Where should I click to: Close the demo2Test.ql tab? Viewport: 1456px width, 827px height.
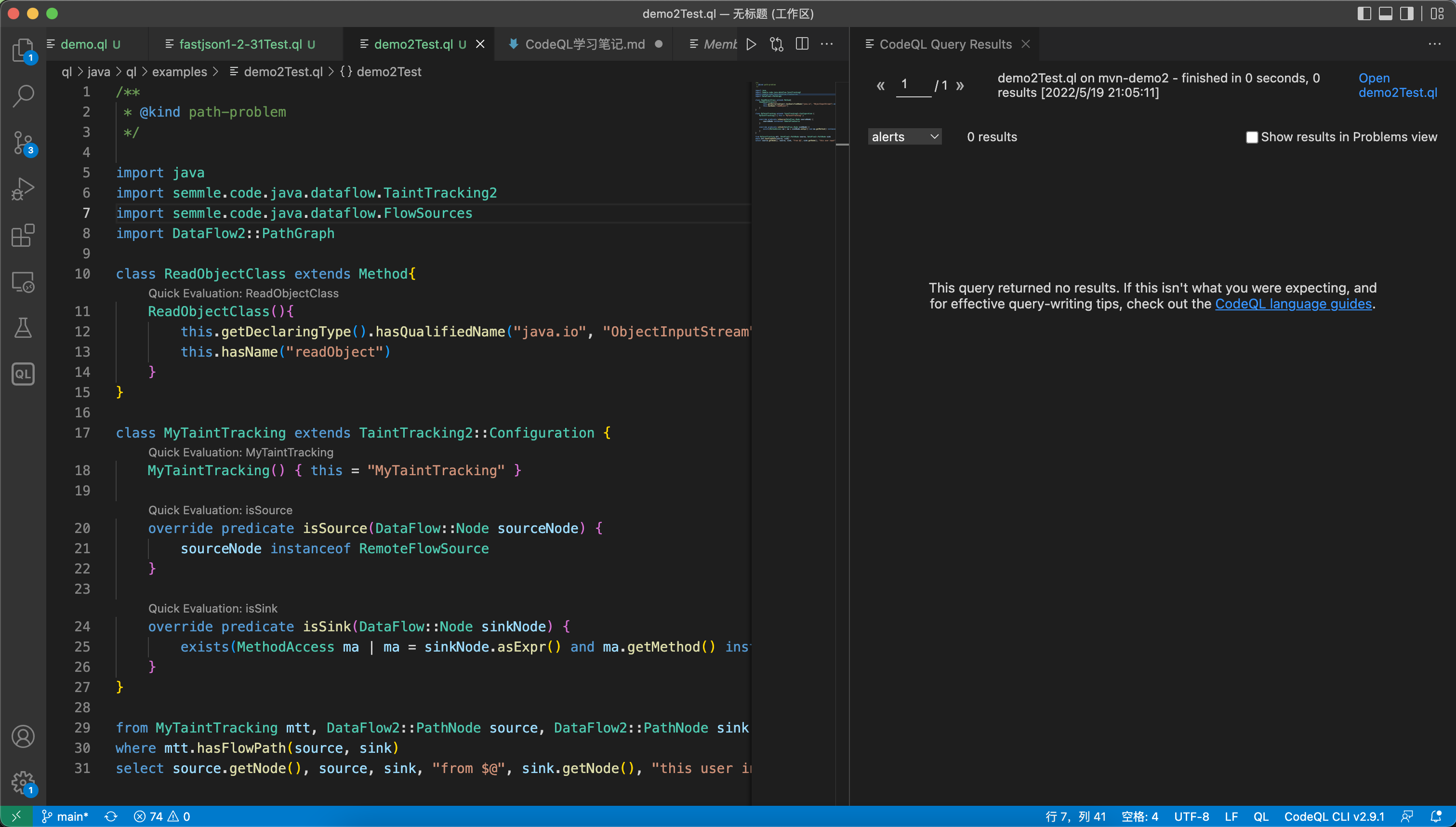pos(480,44)
